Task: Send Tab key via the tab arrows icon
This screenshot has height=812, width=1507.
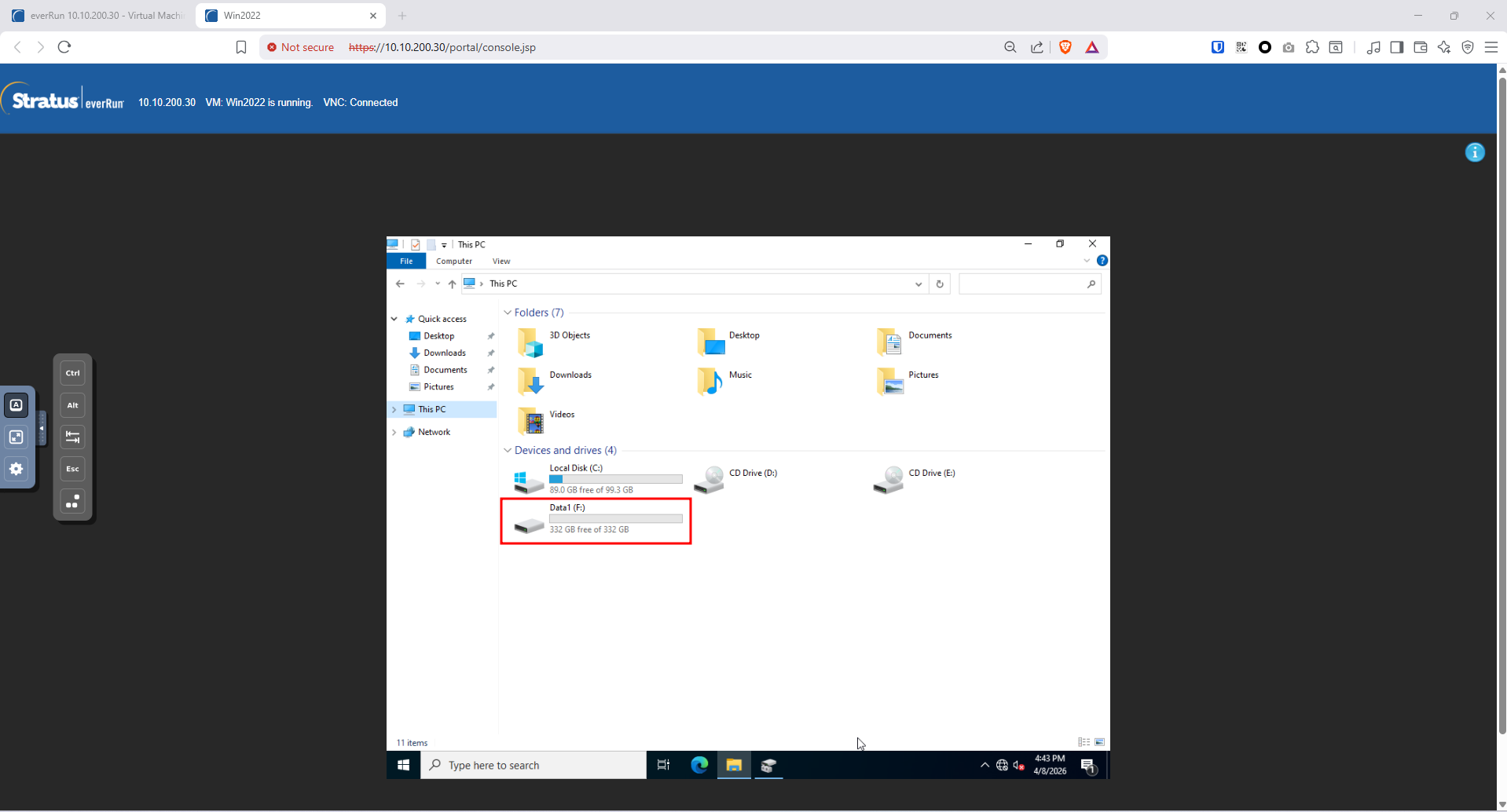Action: coord(72,437)
